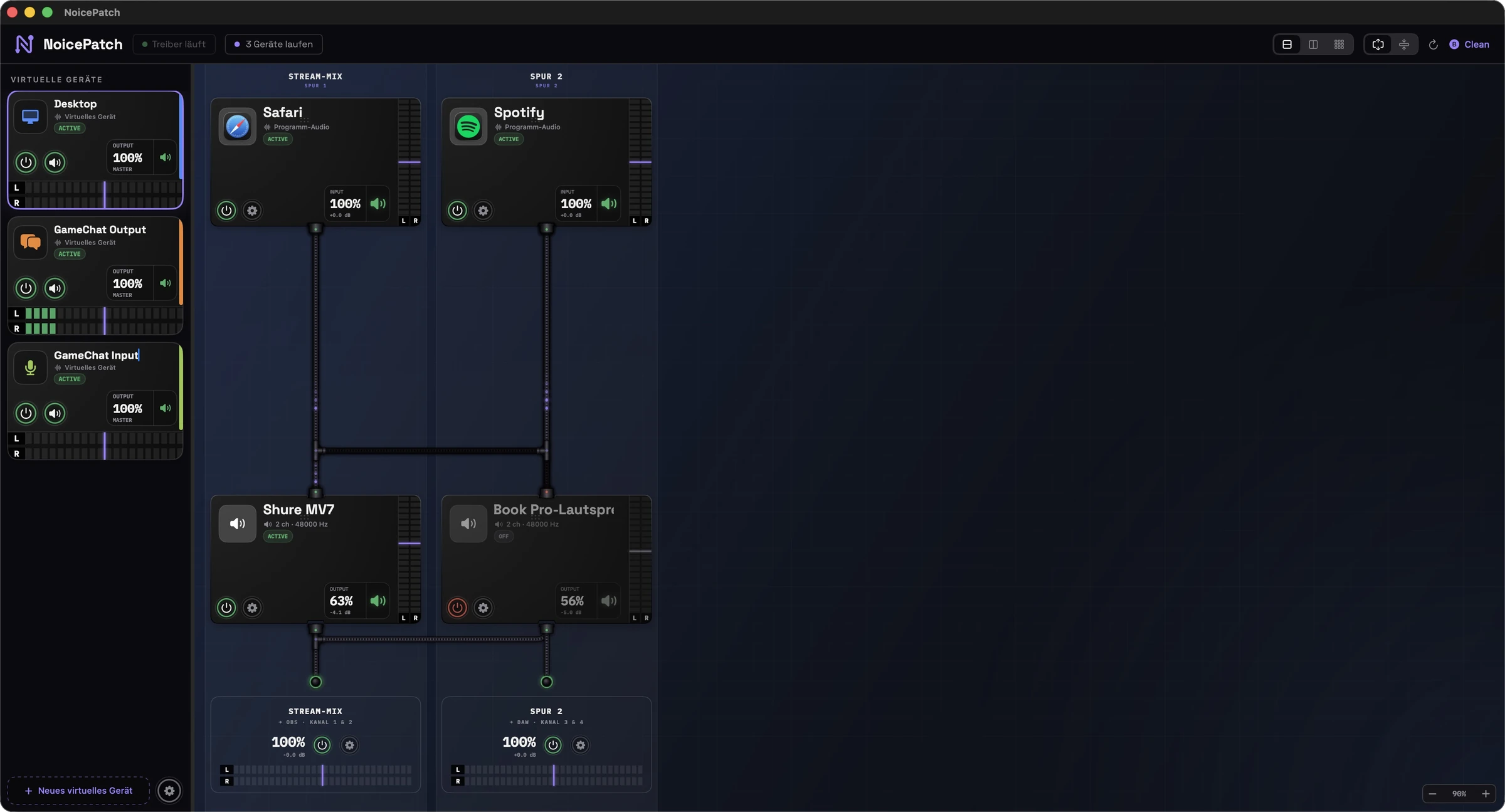This screenshot has height=812, width=1505.
Task: Toggle power on Shure MV7 output
Action: coord(226,608)
